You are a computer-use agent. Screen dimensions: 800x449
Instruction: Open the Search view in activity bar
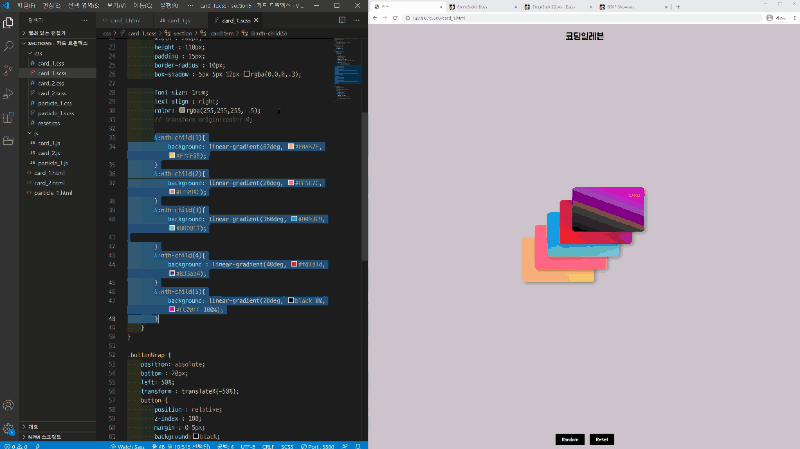pyautogui.click(x=9, y=46)
